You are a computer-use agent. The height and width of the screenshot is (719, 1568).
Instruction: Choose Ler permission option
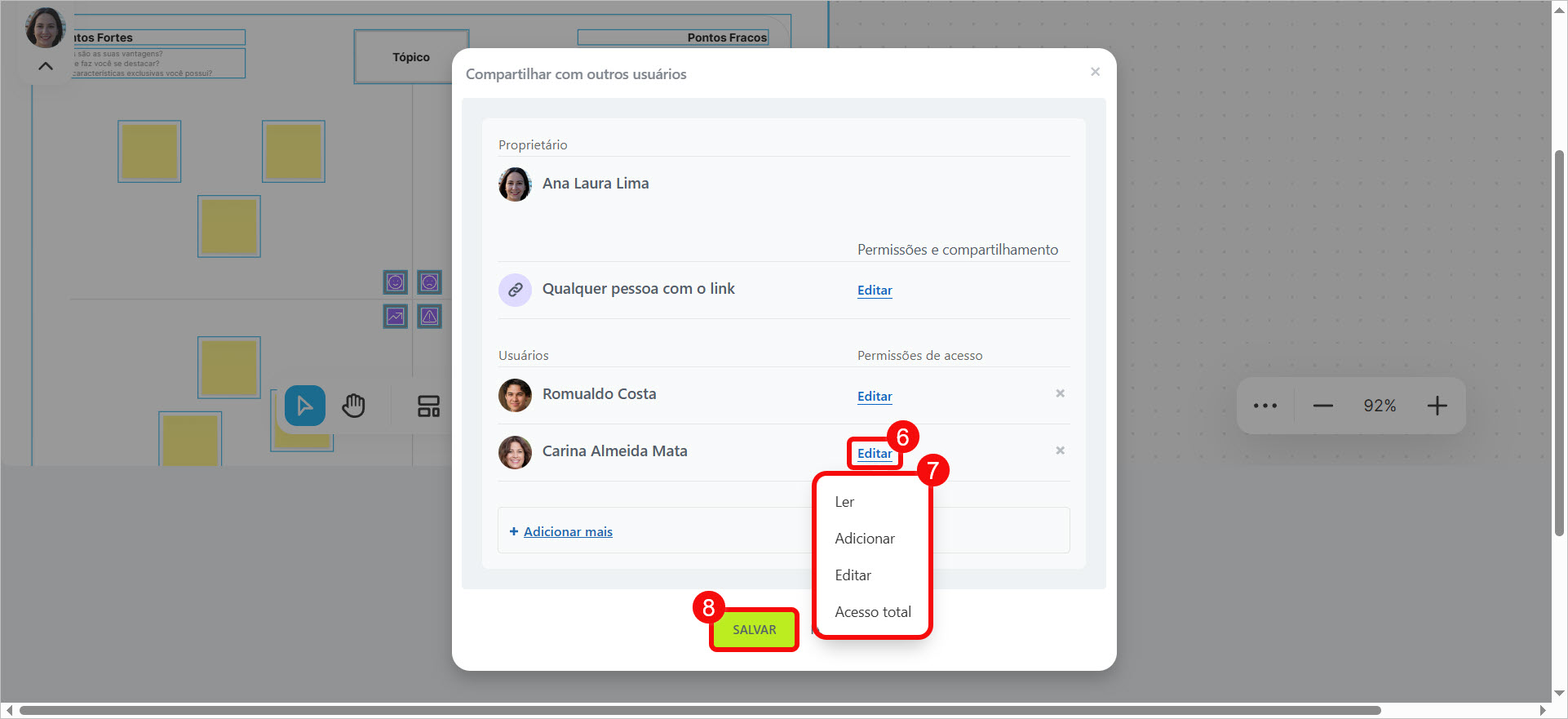tap(844, 502)
